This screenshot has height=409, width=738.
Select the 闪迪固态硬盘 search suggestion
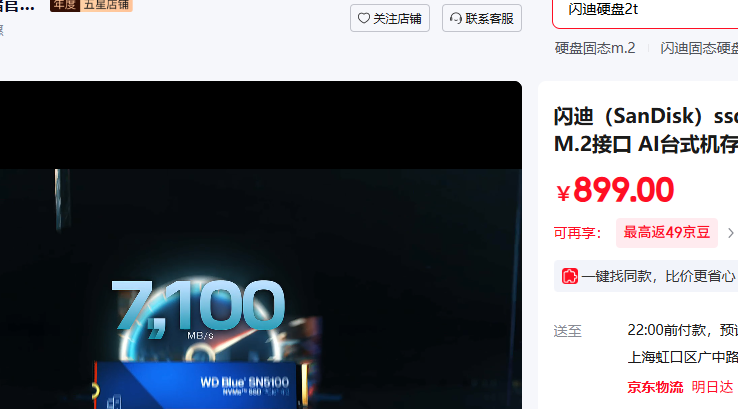point(699,48)
